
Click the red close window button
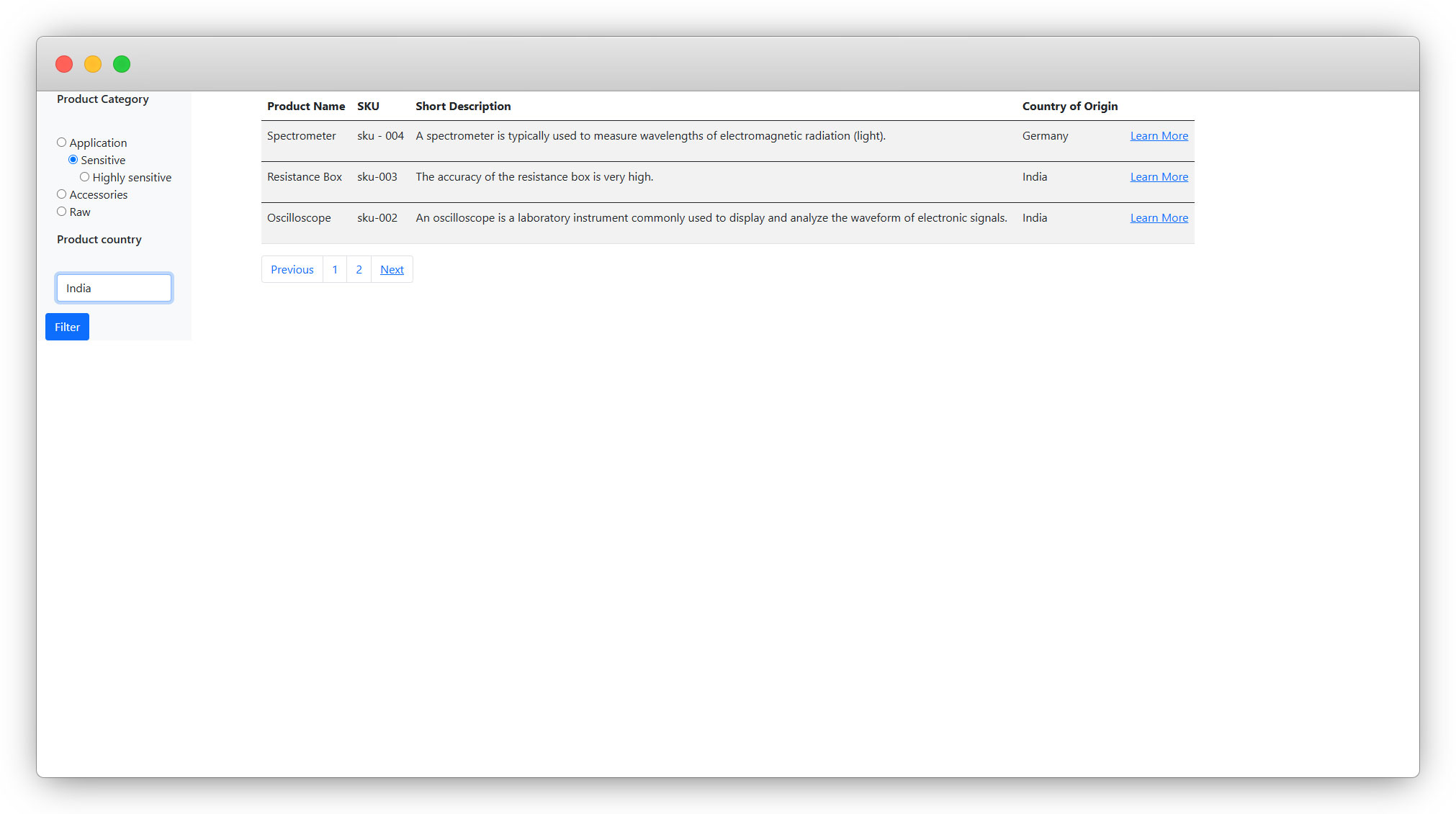click(64, 64)
